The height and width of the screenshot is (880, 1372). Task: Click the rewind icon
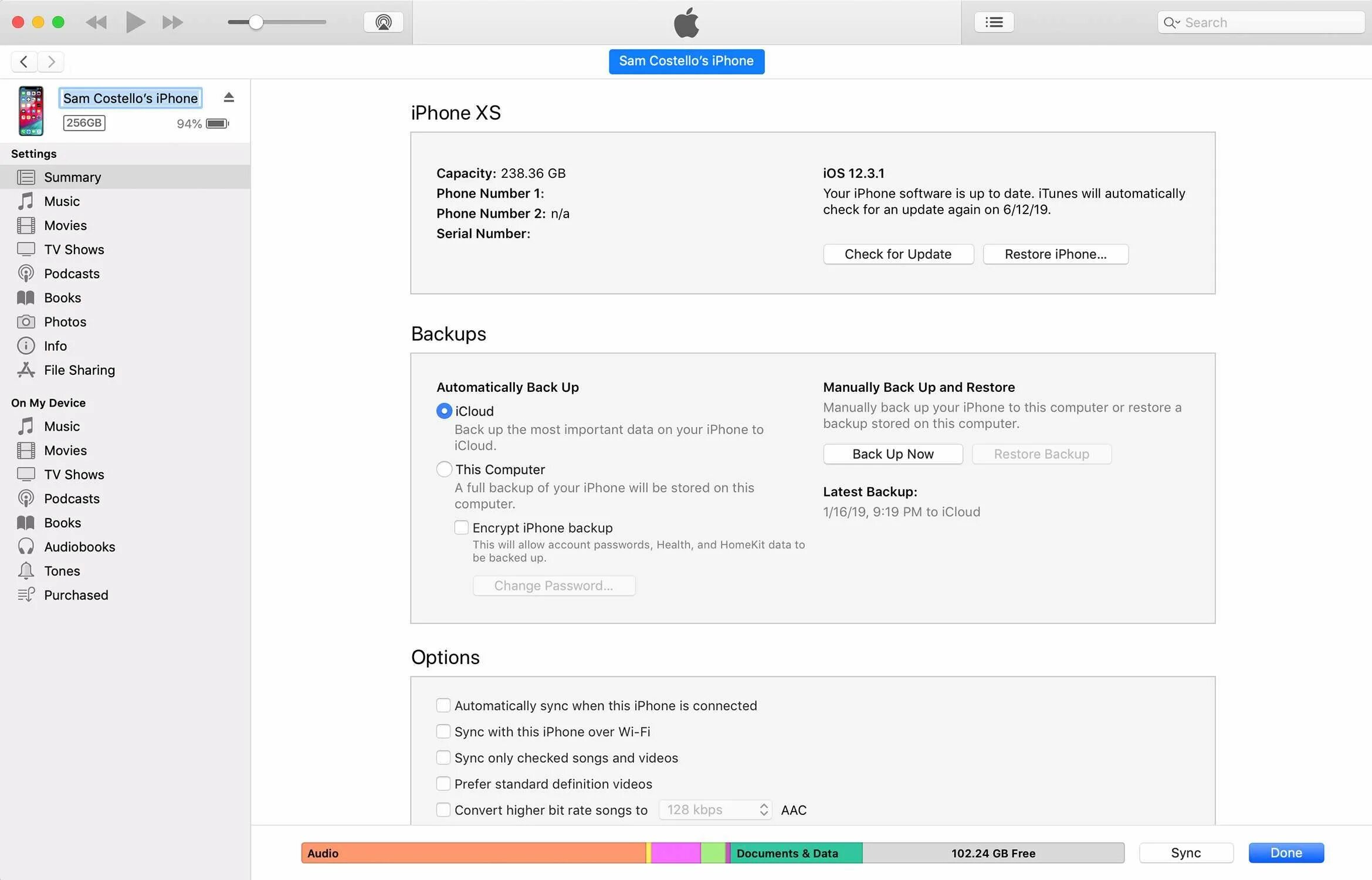pyautogui.click(x=96, y=22)
